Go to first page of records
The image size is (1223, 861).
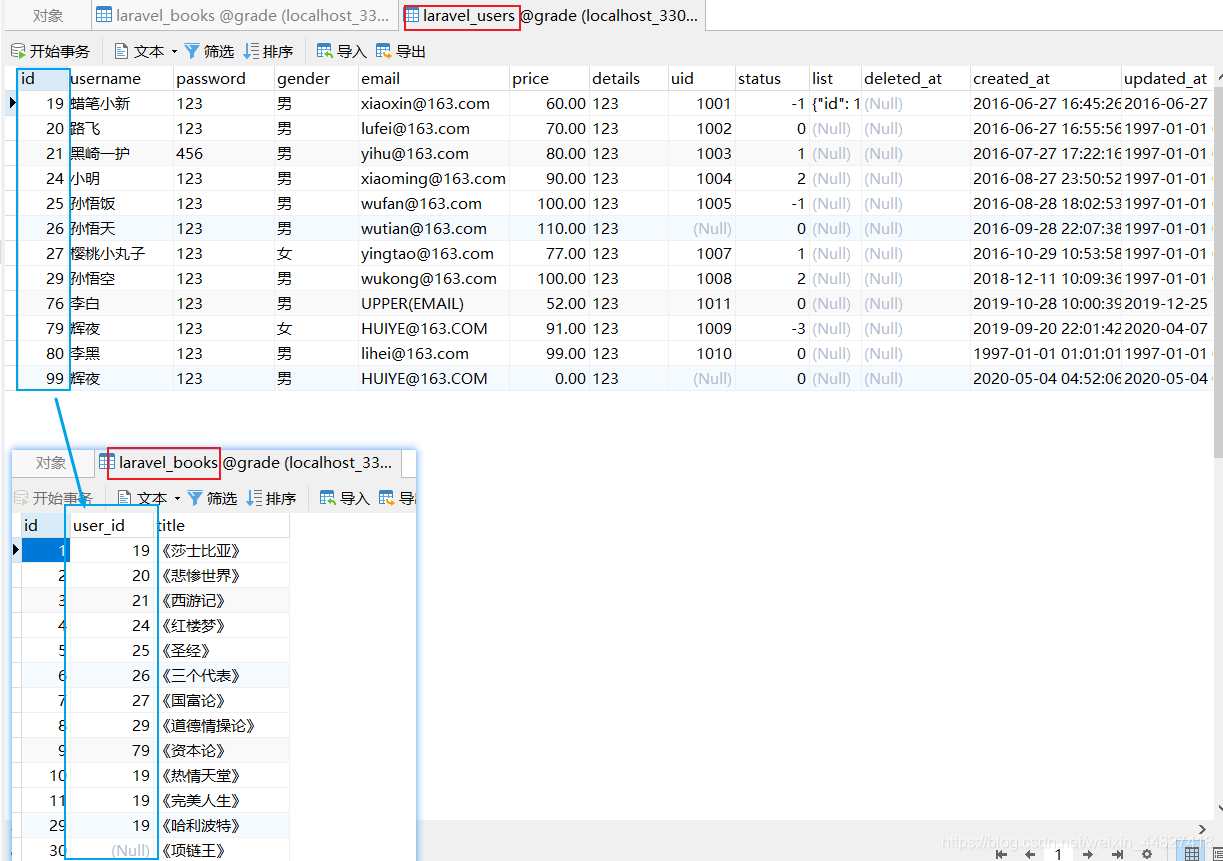pyautogui.click(x=1001, y=853)
